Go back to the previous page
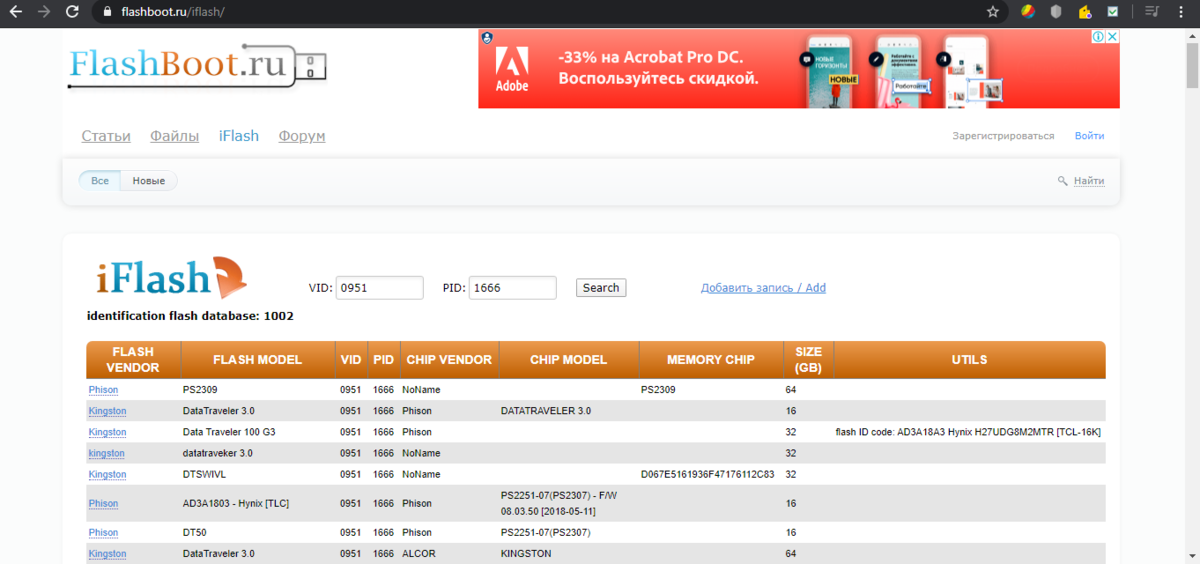Screen dimensions: 1200x564 pos(16,12)
